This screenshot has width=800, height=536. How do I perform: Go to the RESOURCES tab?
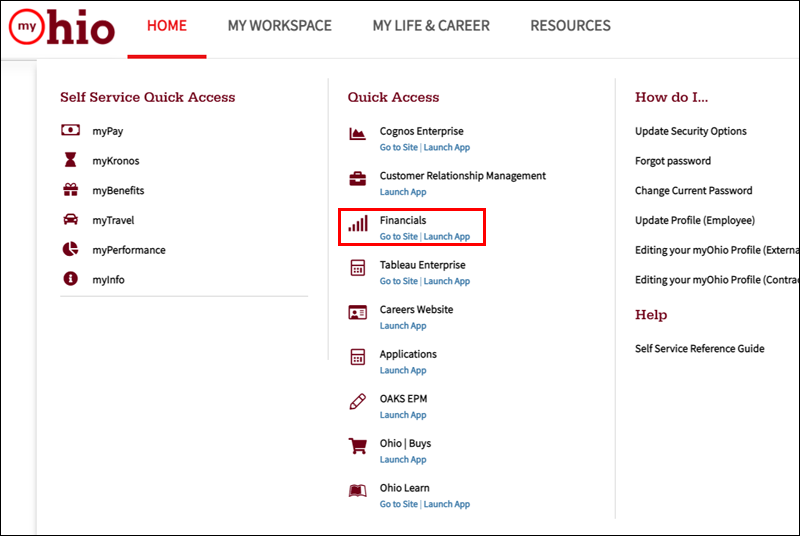[570, 25]
